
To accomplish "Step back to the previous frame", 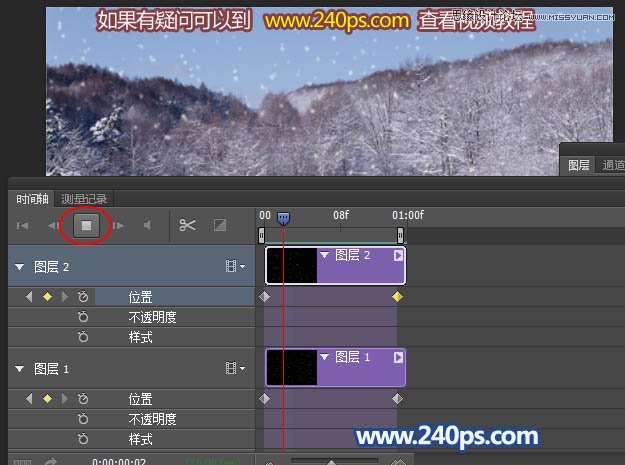I will pyautogui.click(x=53, y=226).
